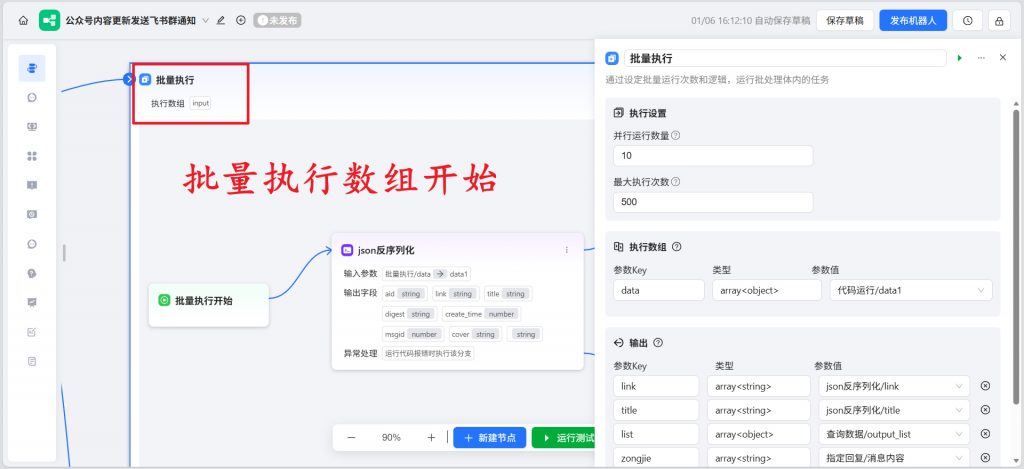Click the create_time number output field tag
This screenshot has width=1024, height=469.
tap(481, 314)
